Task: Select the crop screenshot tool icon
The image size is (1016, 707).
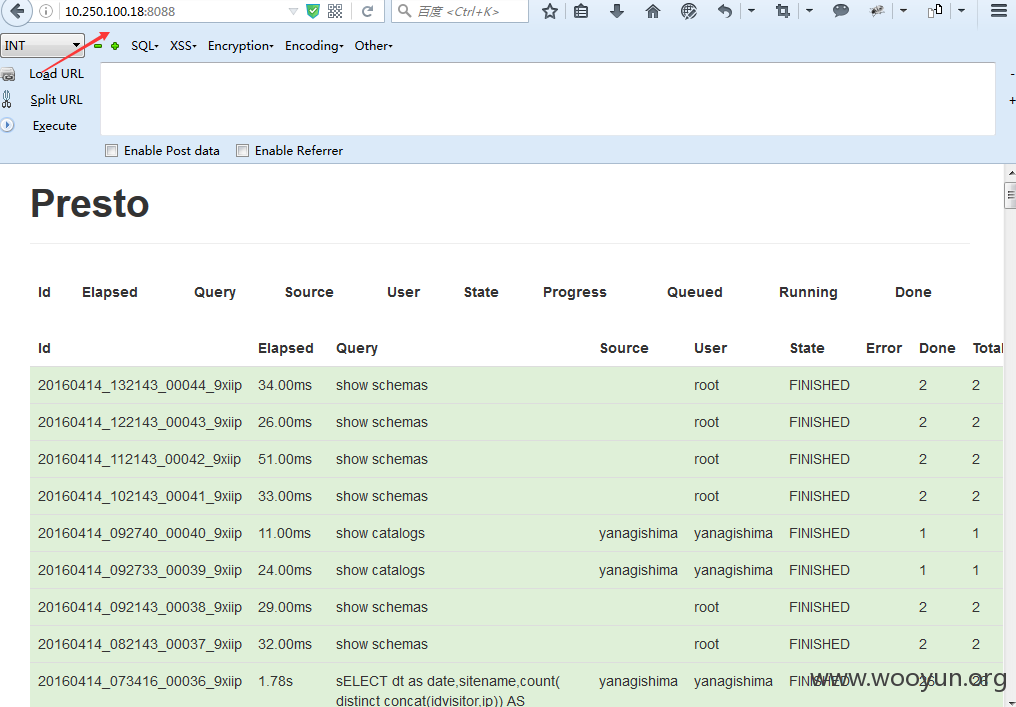Action: [783, 11]
